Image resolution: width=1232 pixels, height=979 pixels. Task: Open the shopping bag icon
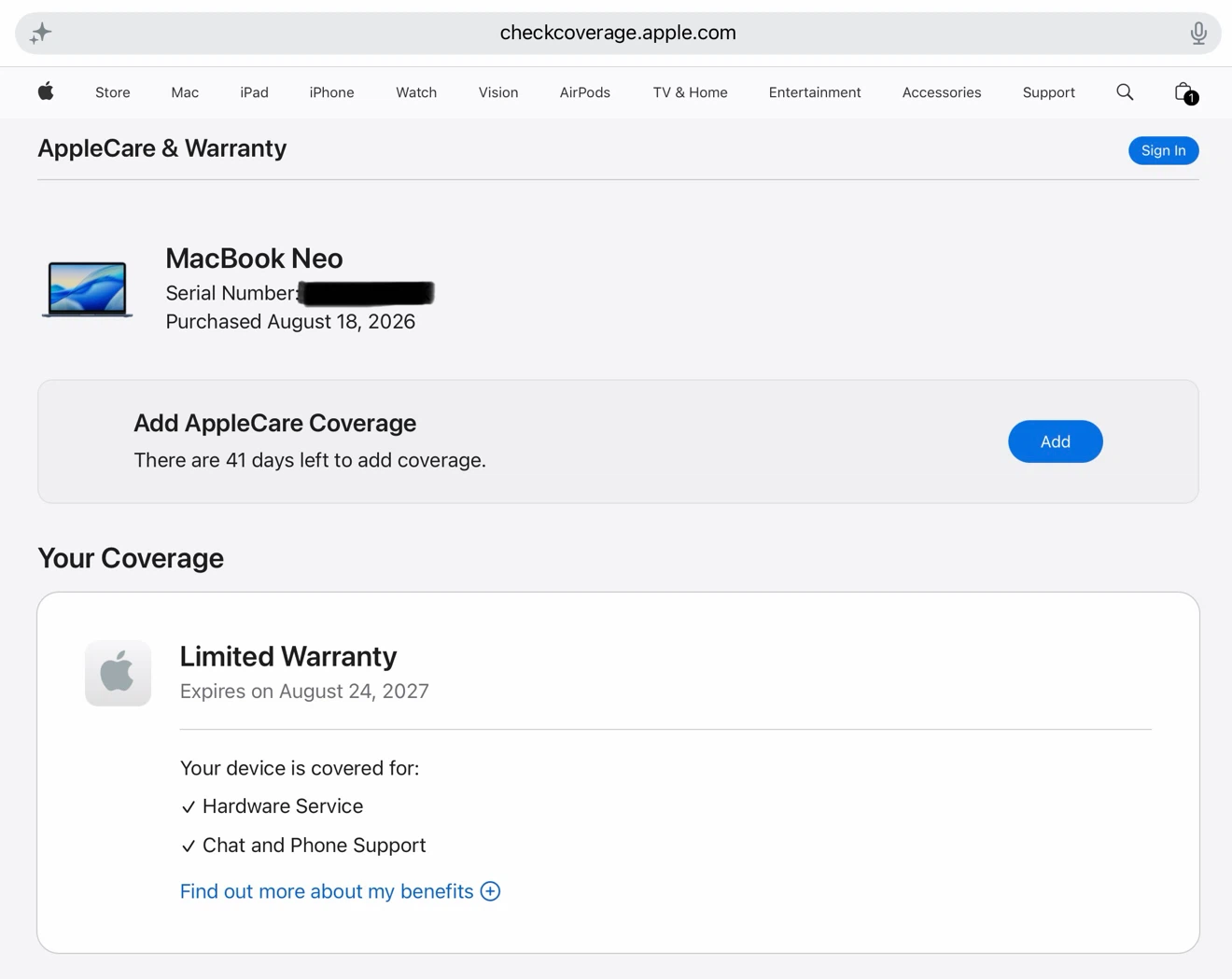(1184, 92)
